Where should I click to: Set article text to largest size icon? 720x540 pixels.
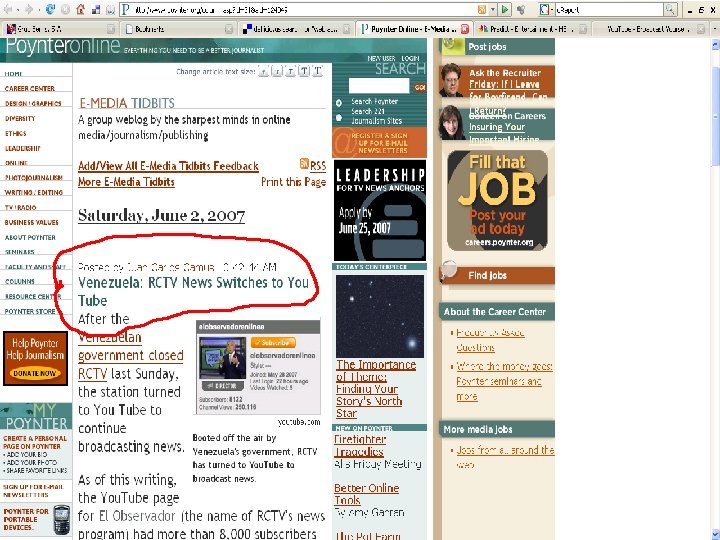coord(317,71)
